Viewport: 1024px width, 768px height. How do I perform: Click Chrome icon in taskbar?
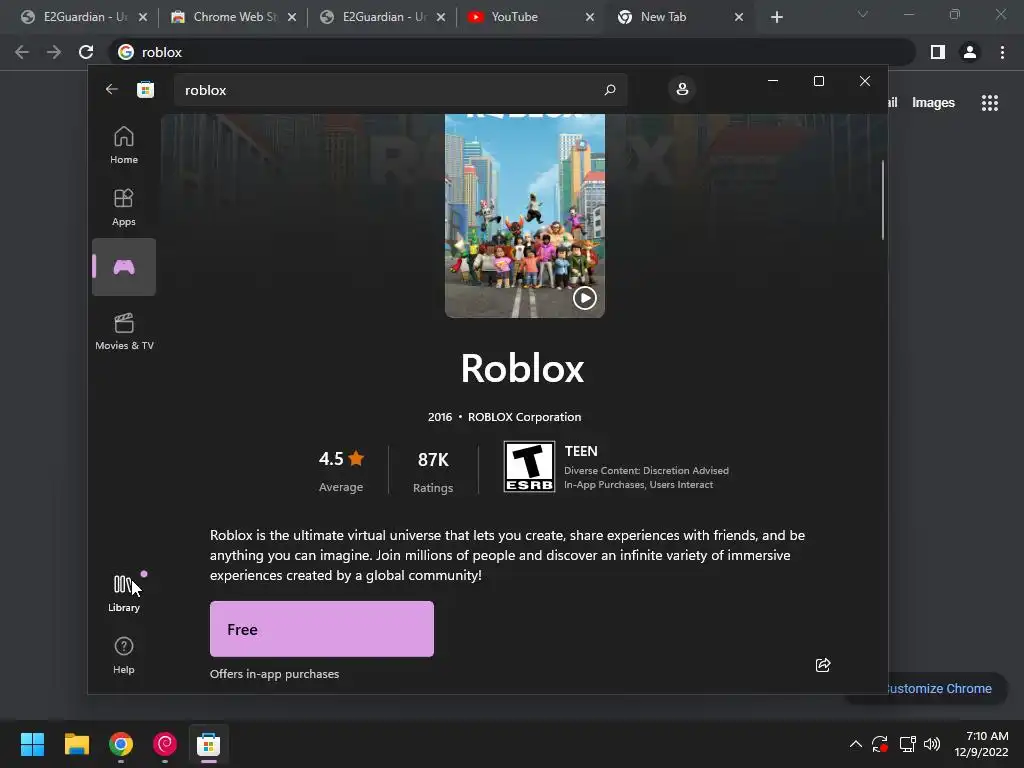coord(121,744)
